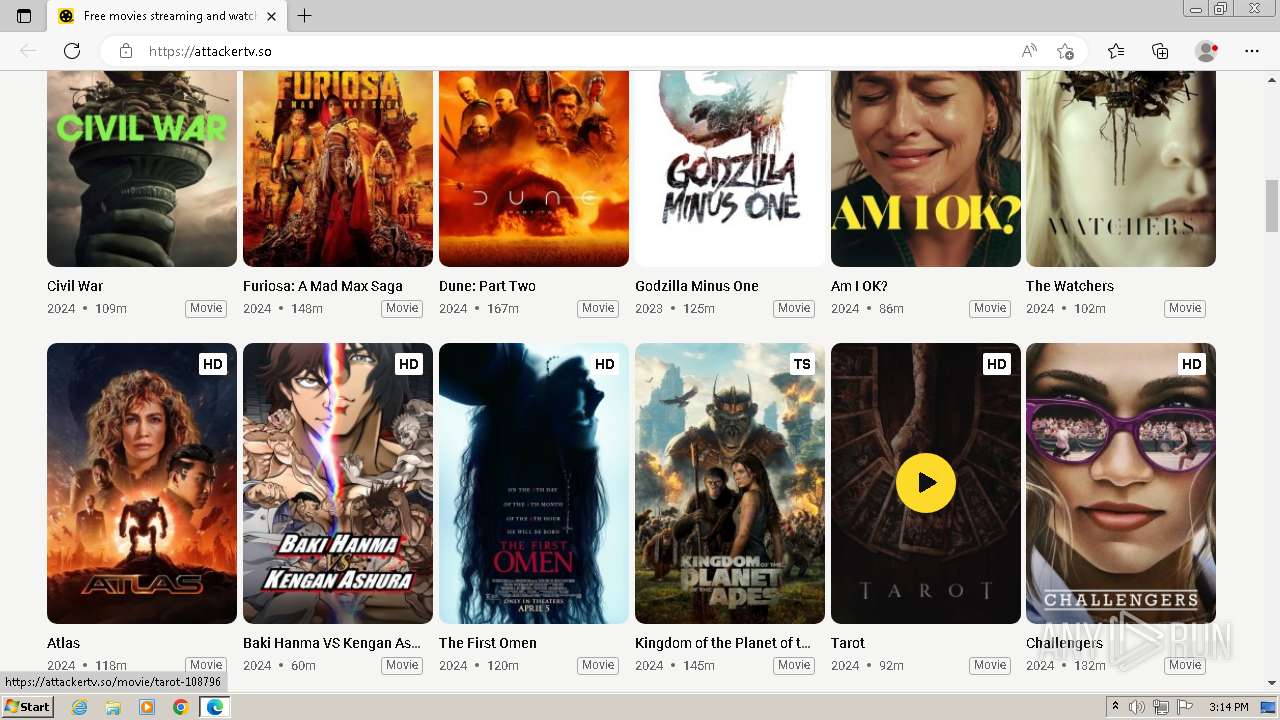
Task: Click the Movie badge under The Watchers
Action: tap(1185, 308)
